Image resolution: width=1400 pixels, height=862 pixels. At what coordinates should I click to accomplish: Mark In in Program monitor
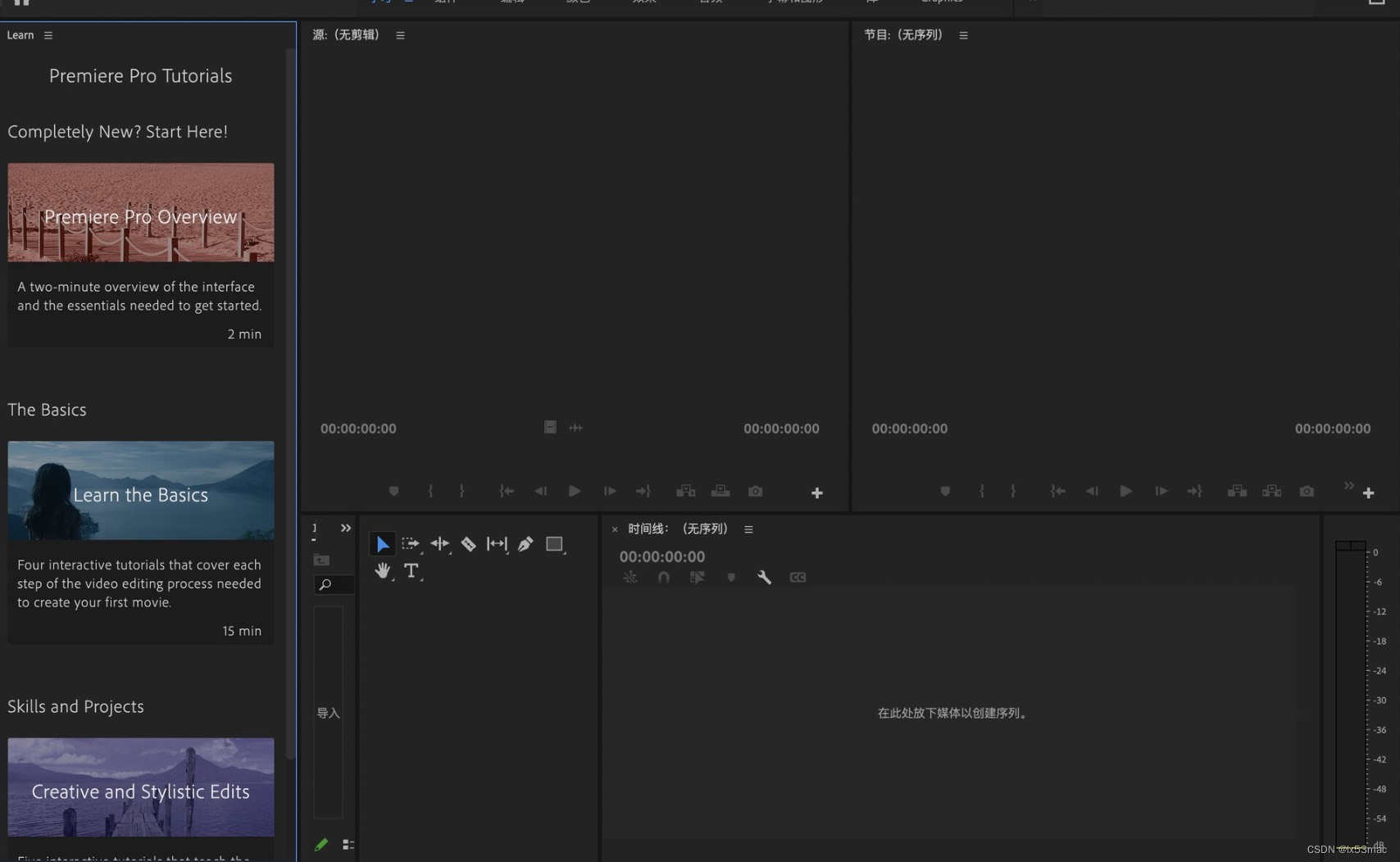click(982, 491)
